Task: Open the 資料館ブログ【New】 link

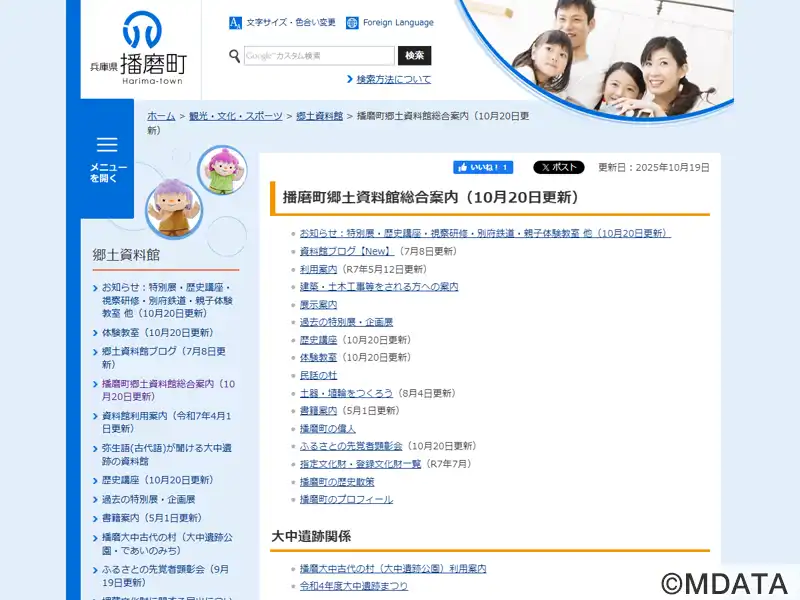Action: pyautogui.click(x=346, y=251)
